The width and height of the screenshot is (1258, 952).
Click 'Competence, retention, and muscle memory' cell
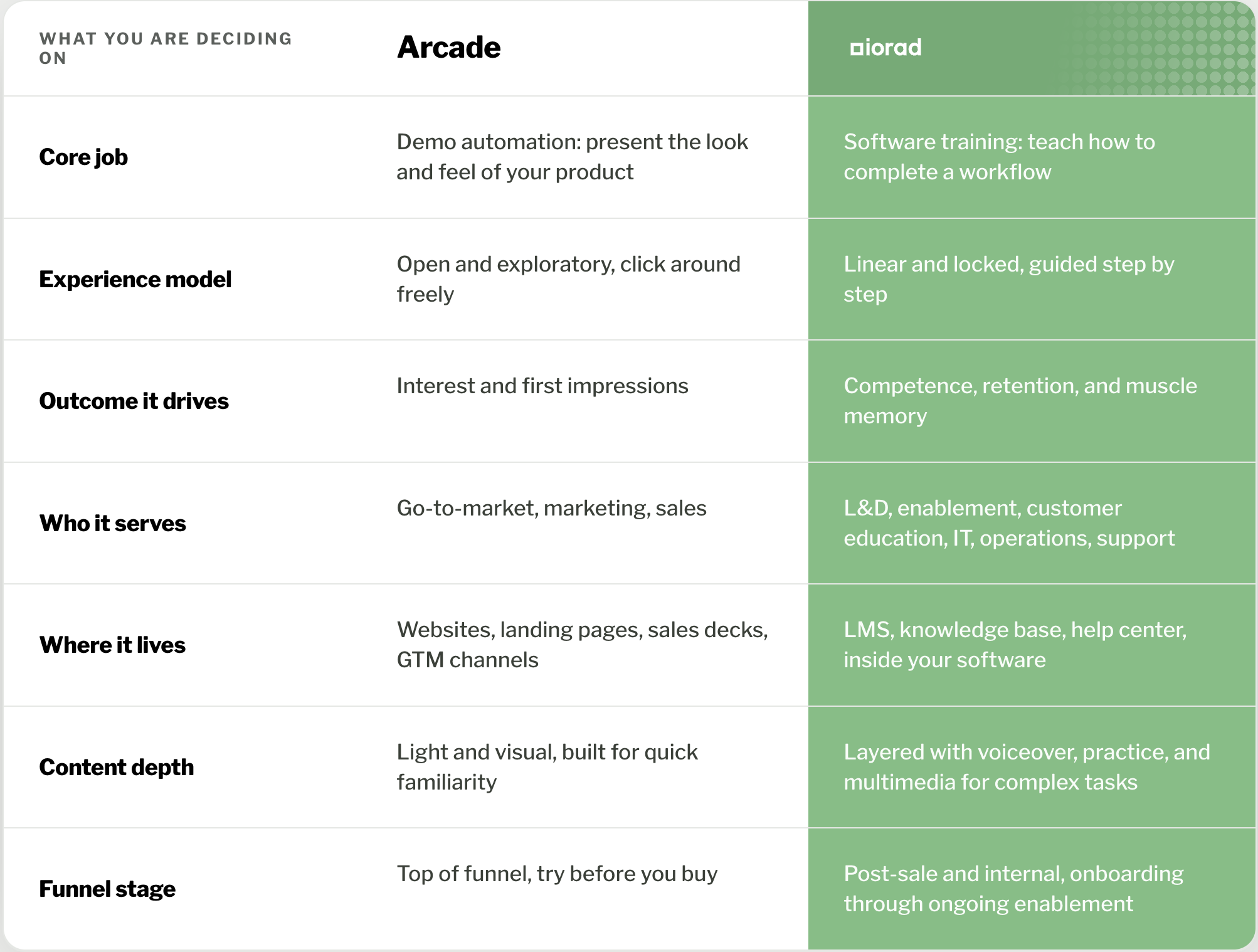tap(1020, 401)
